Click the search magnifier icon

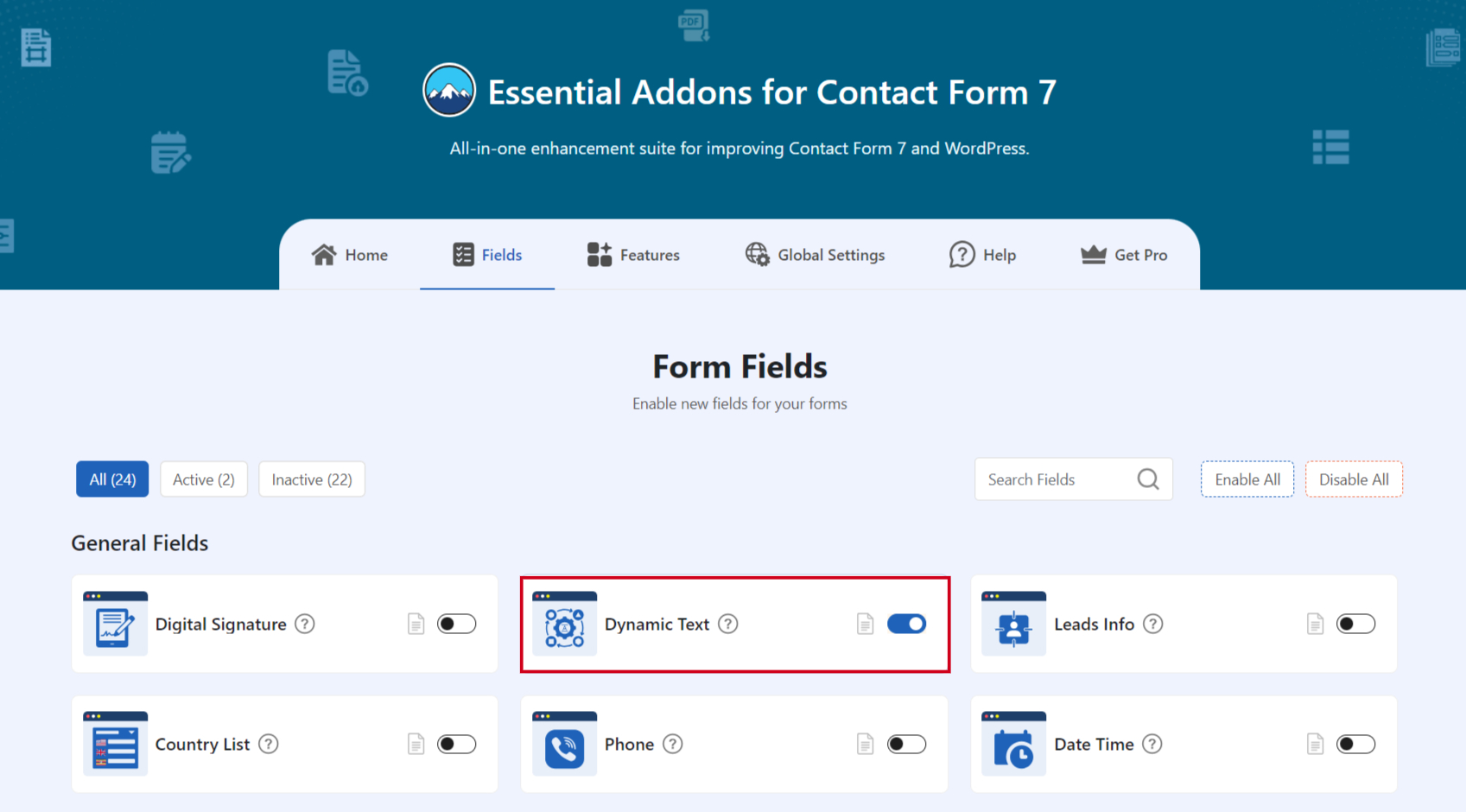[x=1148, y=479]
